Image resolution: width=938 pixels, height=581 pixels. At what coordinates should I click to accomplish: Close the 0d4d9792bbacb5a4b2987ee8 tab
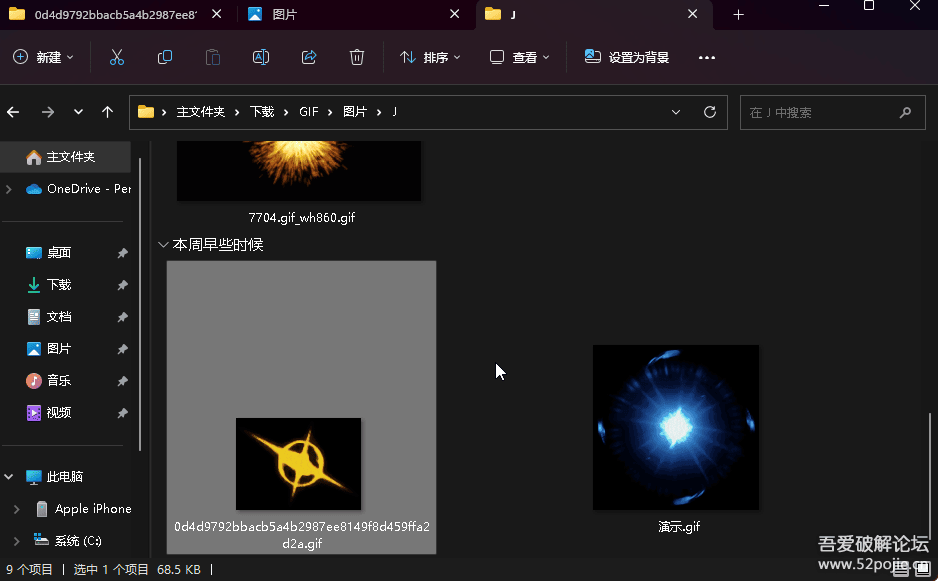[x=217, y=14]
